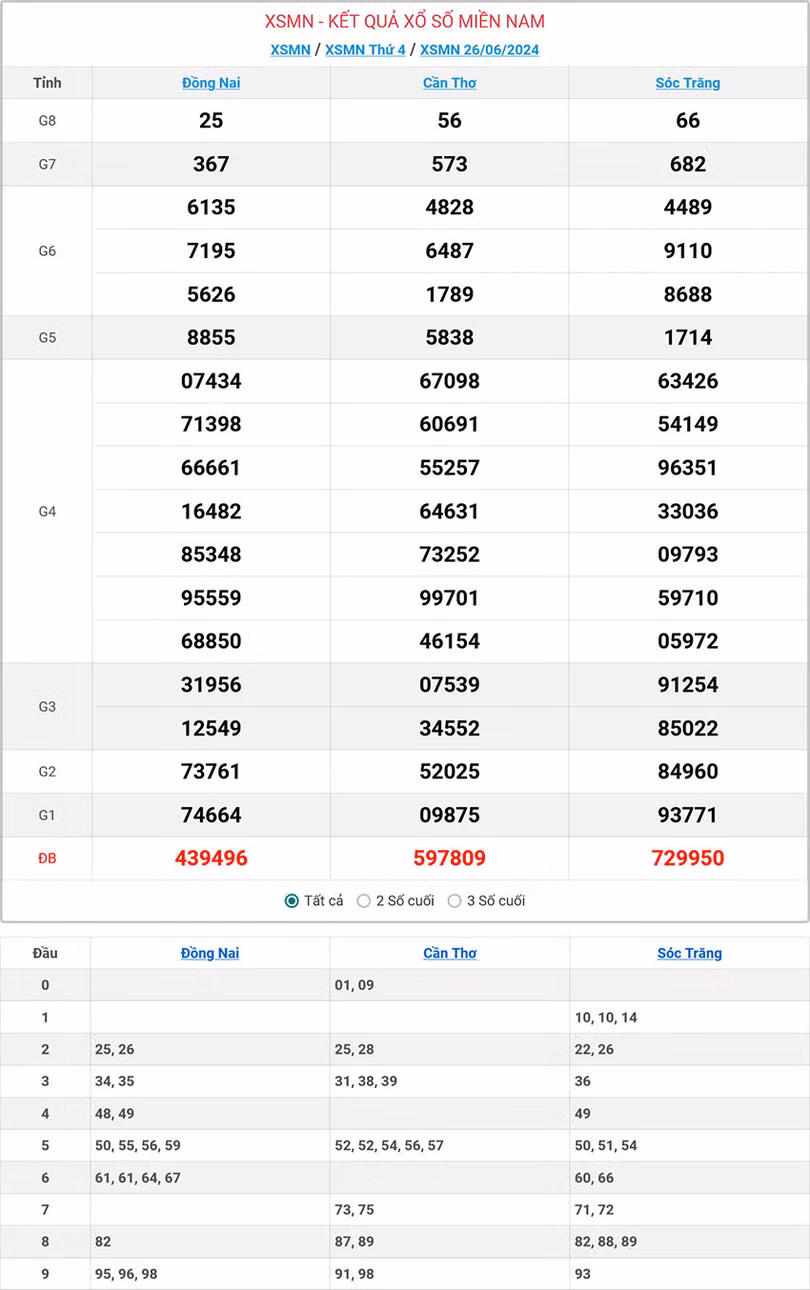Click the Đồng Nai special prize number 439496
Screen dimensions: 810x1290
[x=211, y=858]
